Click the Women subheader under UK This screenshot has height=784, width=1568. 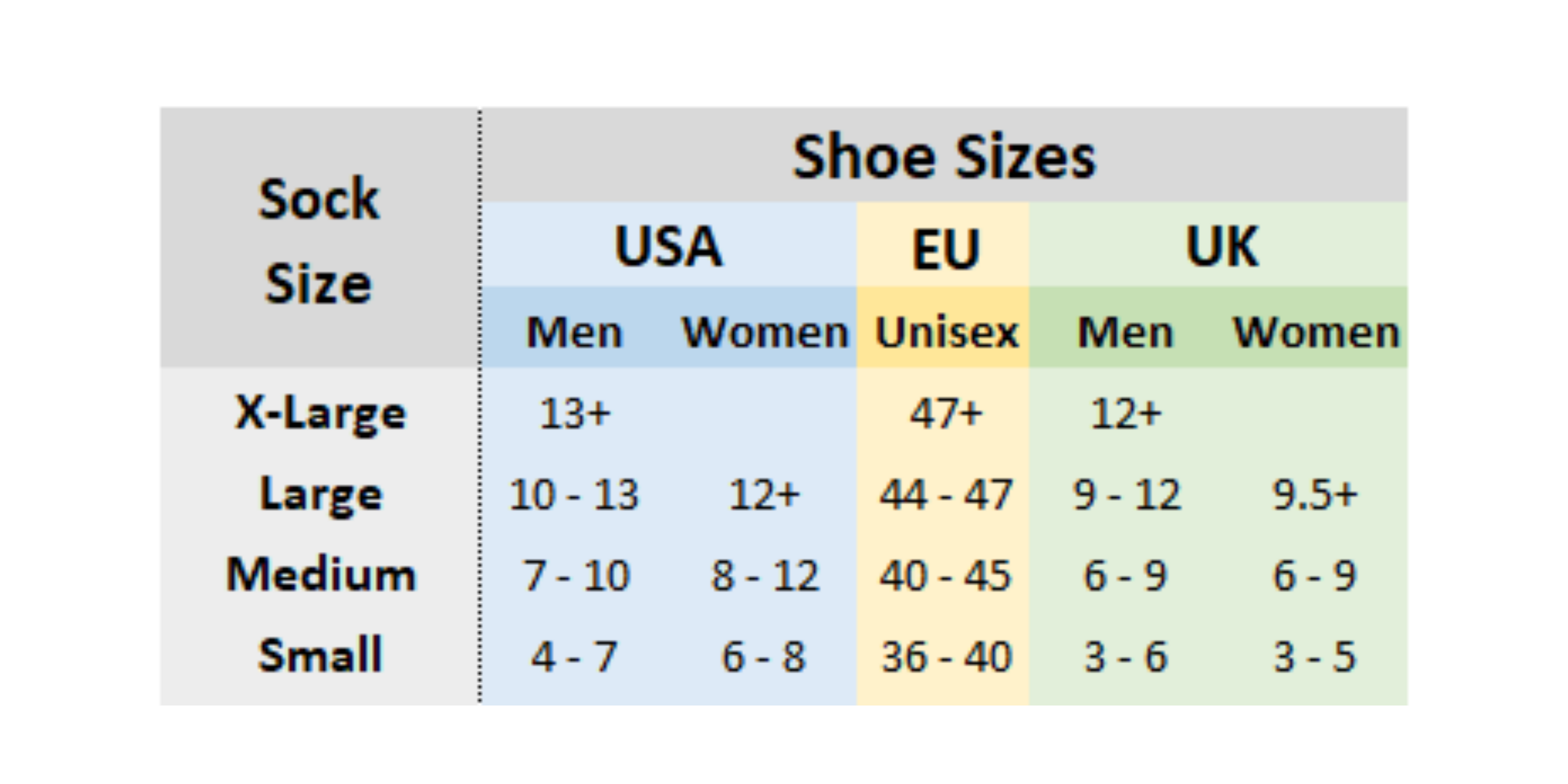1316,332
